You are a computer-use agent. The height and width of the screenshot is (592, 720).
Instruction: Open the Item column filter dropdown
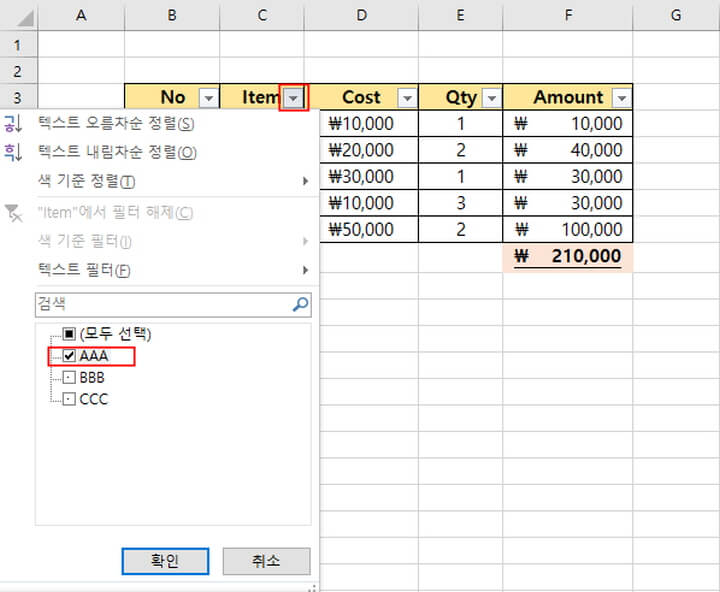click(x=293, y=98)
